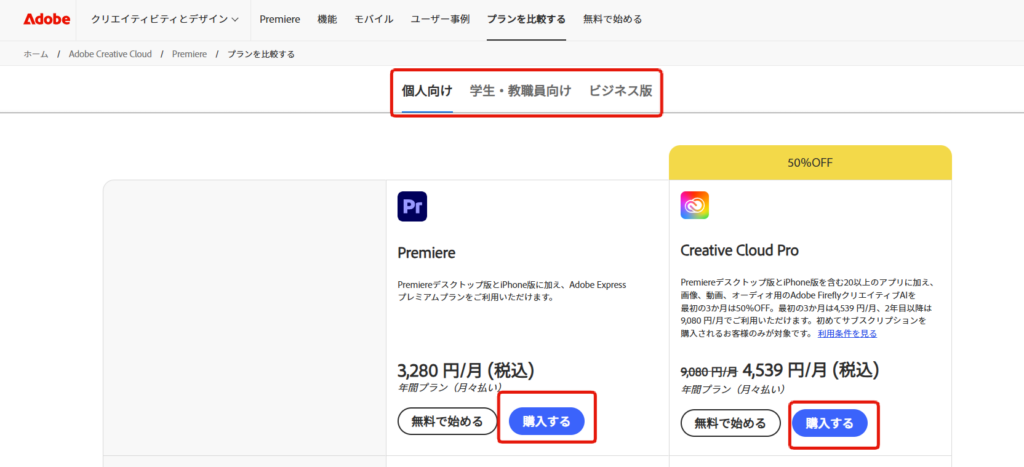Open Premiere in the top navigation
The image size is (1024, 467).
(x=279, y=19)
